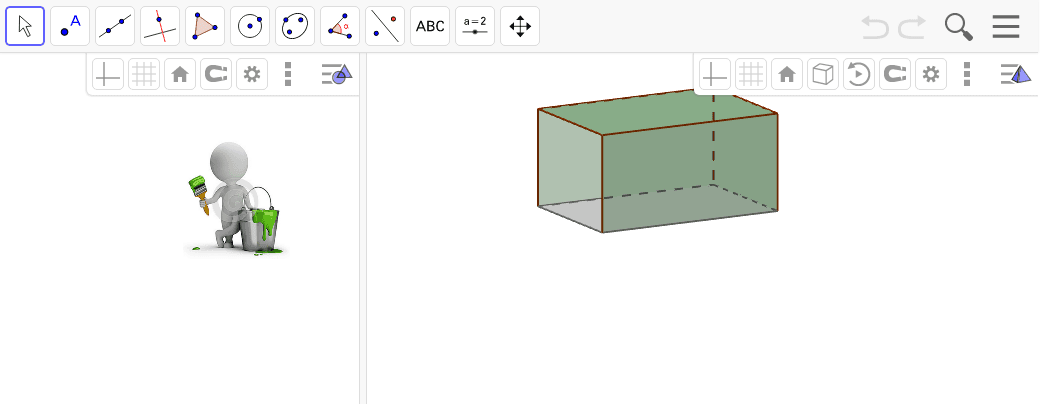The width and height of the screenshot is (1040, 406).
Task: Select the a=2 Slider tool
Action: 475,26
